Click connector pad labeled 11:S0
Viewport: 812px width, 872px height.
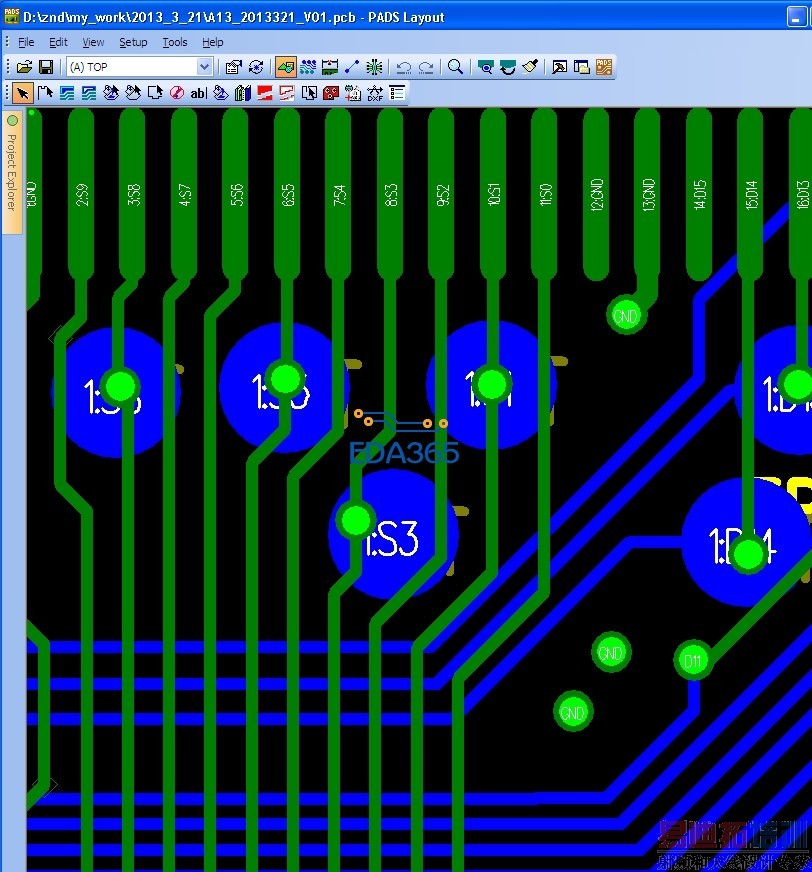[x=544, y=194]
